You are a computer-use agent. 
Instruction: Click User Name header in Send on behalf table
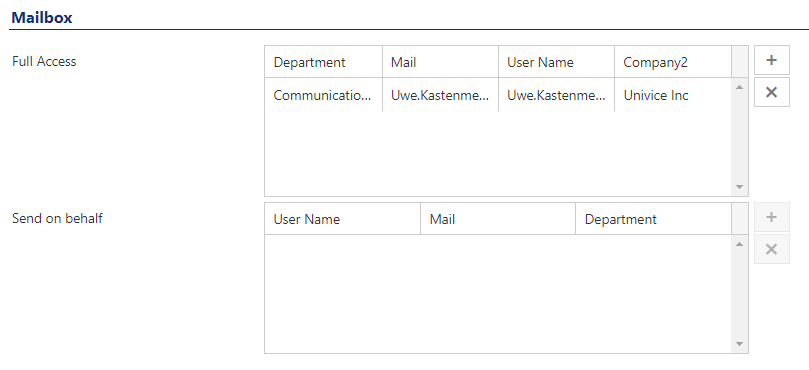tap(343, 219)
